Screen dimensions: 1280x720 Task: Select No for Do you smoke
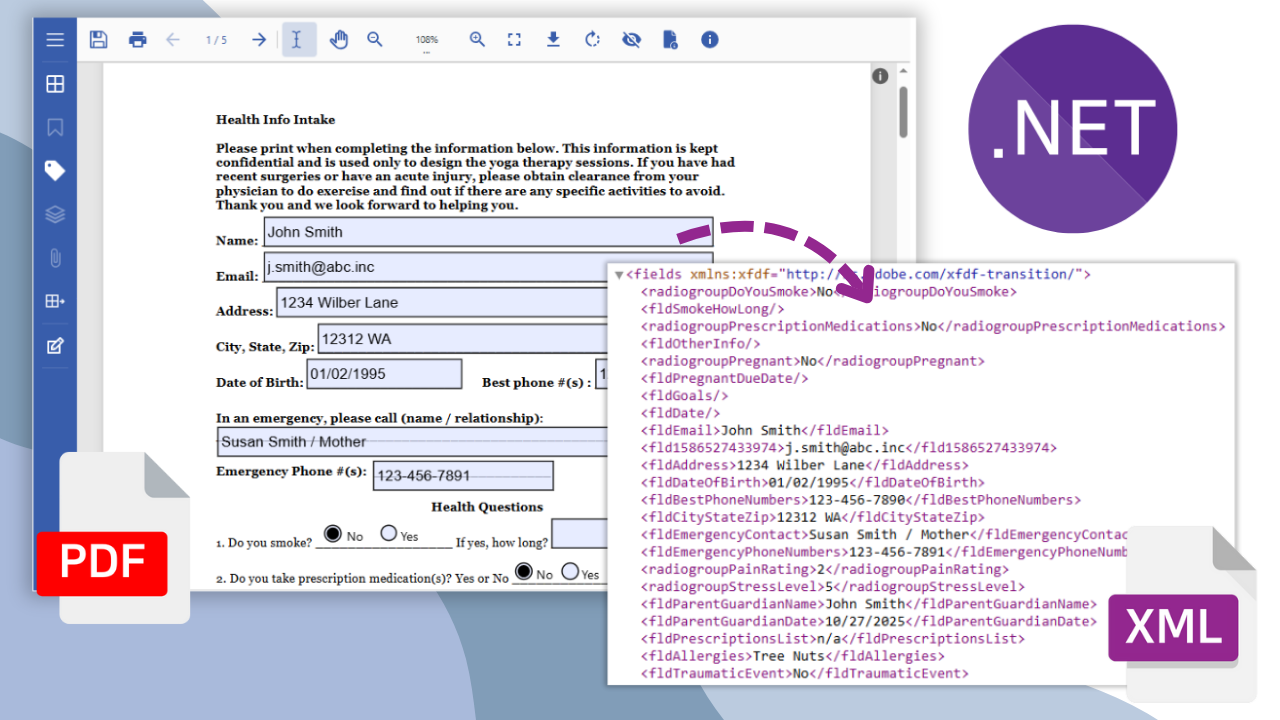click(333, 534)
